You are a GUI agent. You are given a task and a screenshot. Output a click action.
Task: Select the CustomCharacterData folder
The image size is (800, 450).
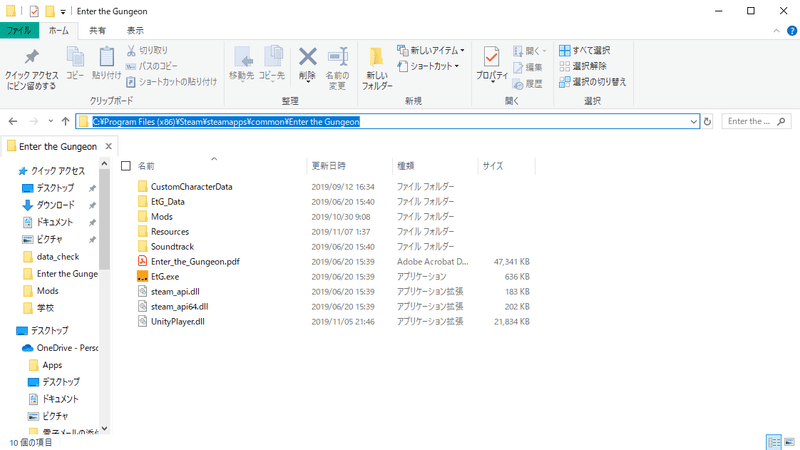185,187
